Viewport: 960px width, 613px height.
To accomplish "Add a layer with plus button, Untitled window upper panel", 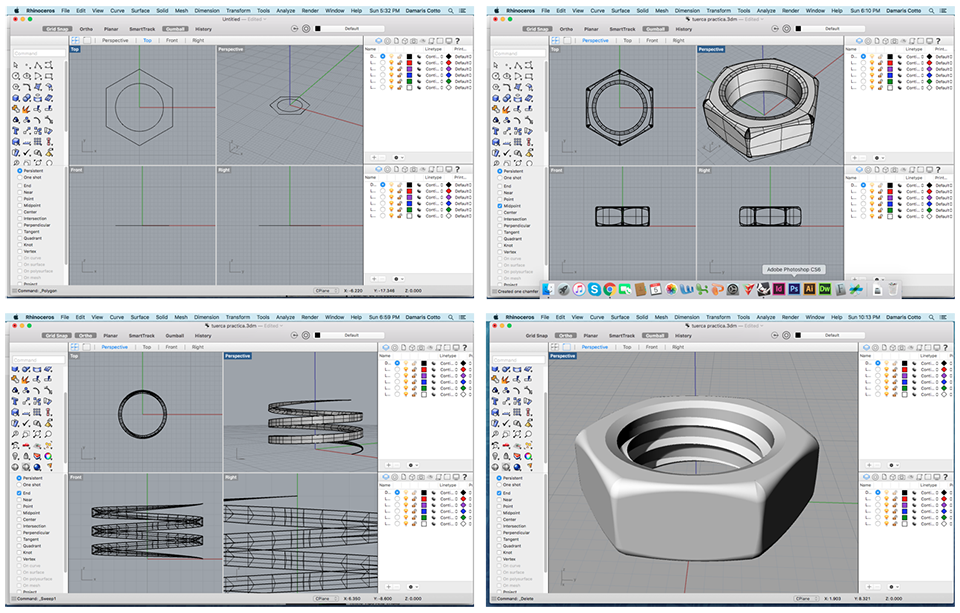I will 374,158.
